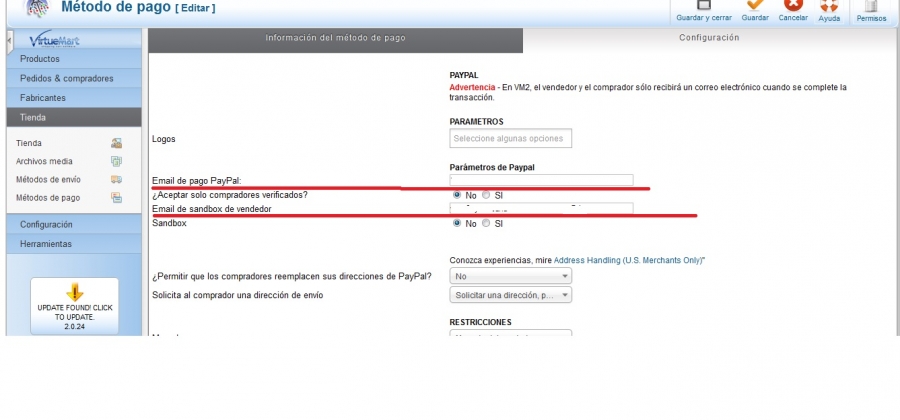This screenshot has width=900, height=420.
Task: Open Métodos de envío submenu link
Action: coord(48,180)
